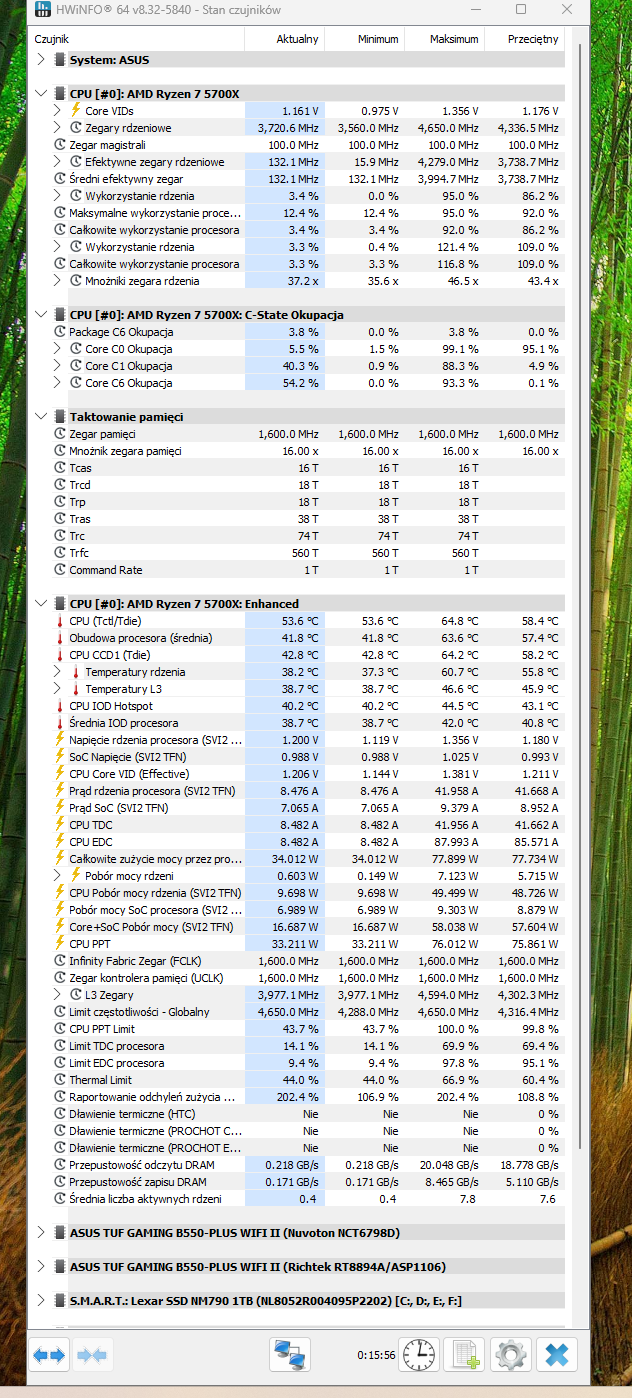The height and width of the screenshot is (1398, 632).
Task: Click lightning icon of CPU PPT row
Action: [x=61, y=944]
